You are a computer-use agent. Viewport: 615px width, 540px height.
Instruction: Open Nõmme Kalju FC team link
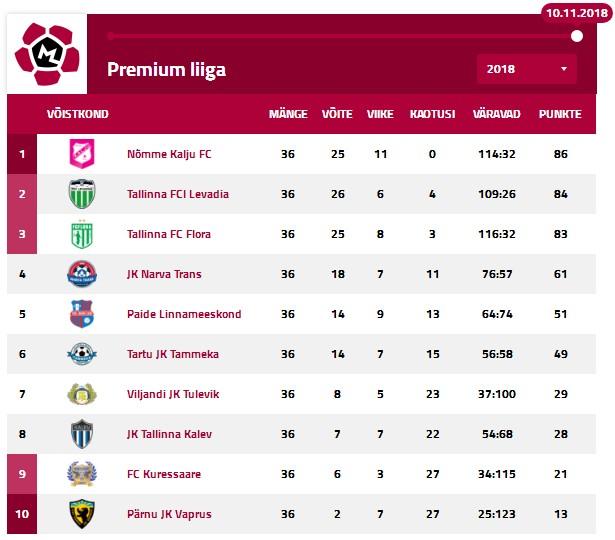coord(169,154)
